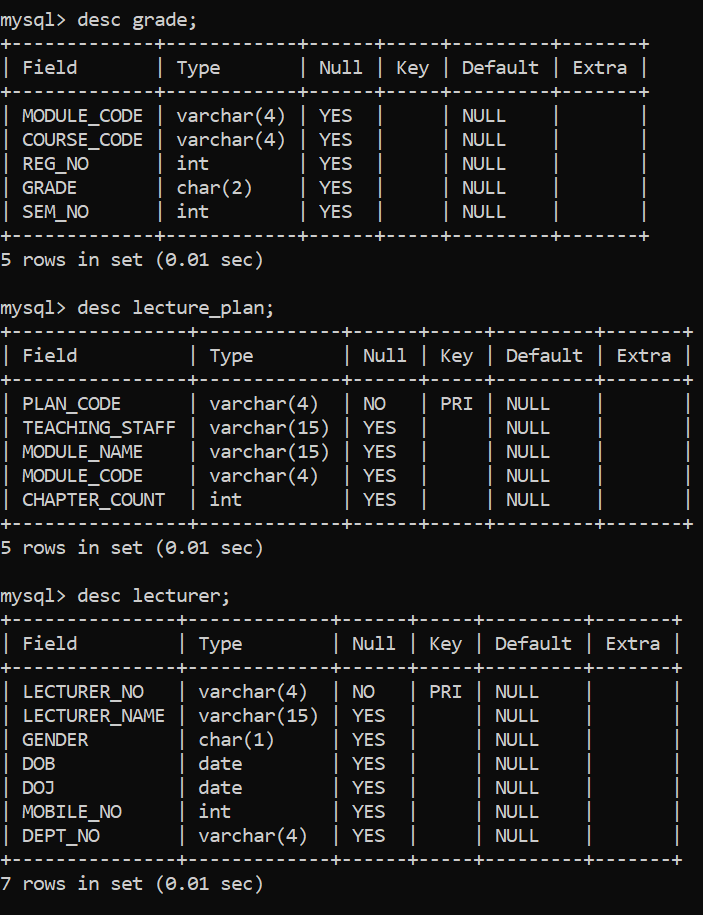This screenshot has height=915, width=703.
Task: Click int type of CHAPTER_COUNT row
Action: click(x=225, y=500)
